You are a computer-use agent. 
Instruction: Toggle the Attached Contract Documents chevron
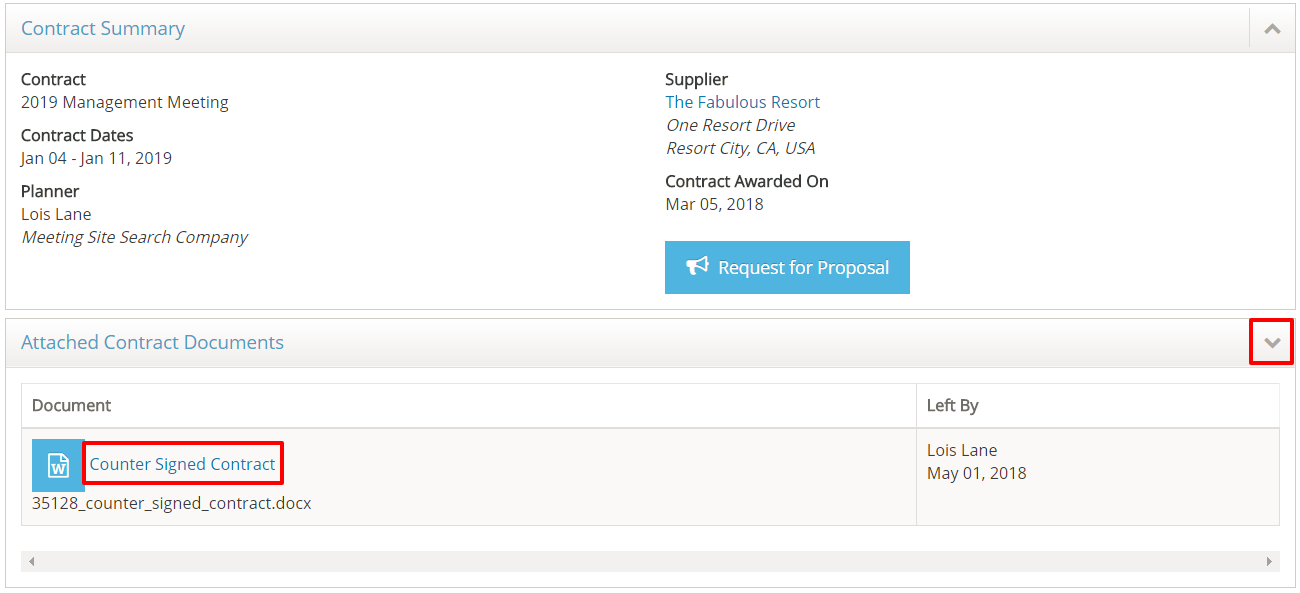tap(1272, 342)
